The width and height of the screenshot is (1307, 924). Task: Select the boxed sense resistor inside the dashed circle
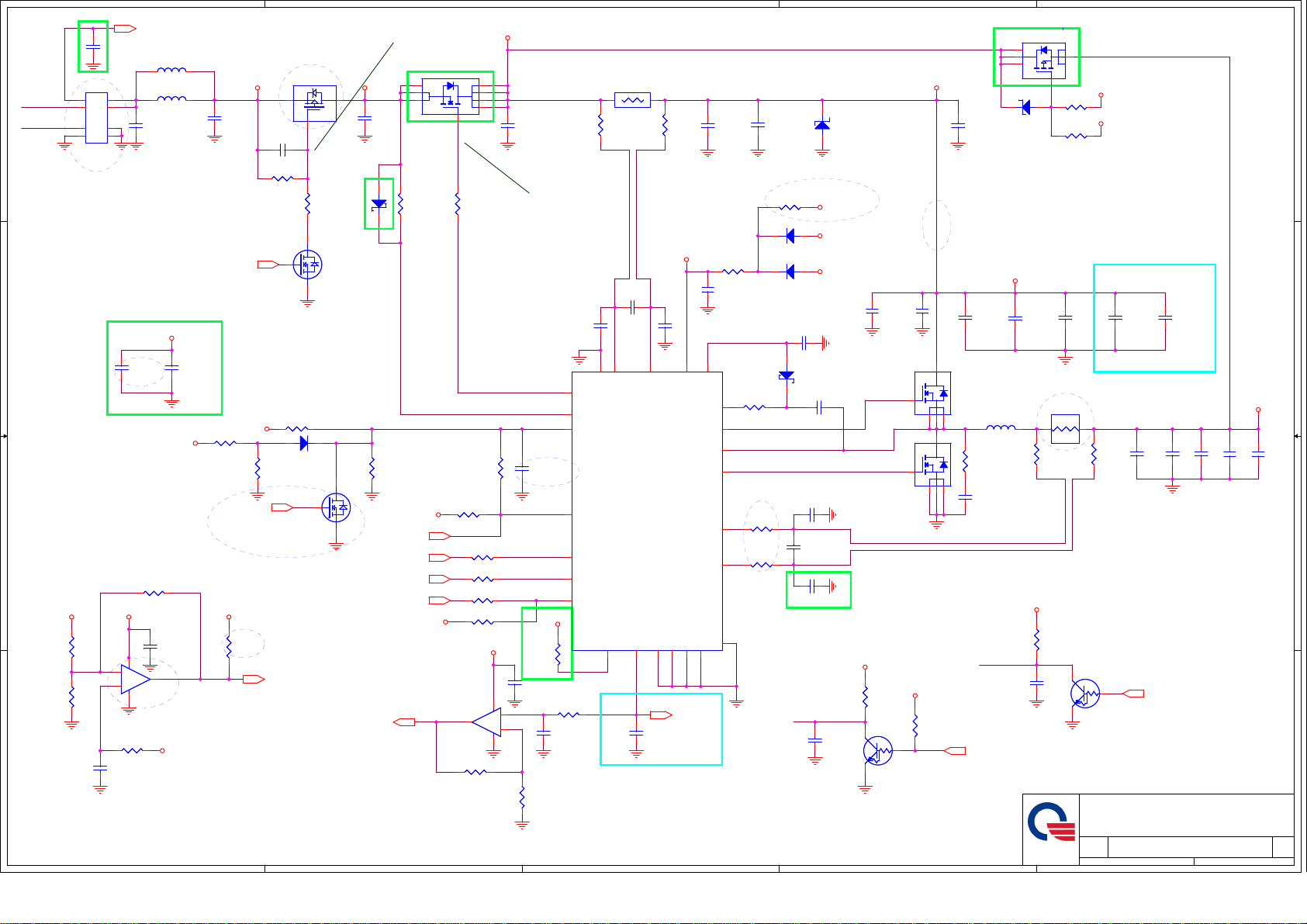(x=1065, y=429)
